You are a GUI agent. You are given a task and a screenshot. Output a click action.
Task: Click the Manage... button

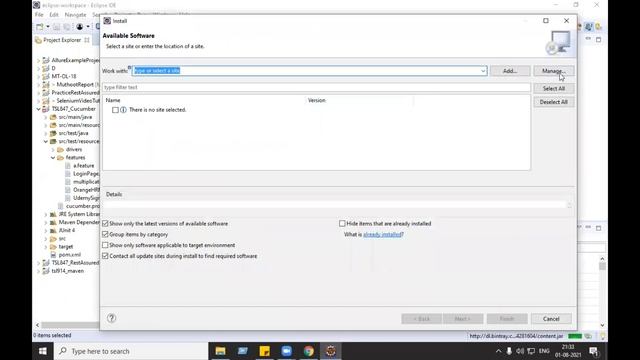point(553,71)
